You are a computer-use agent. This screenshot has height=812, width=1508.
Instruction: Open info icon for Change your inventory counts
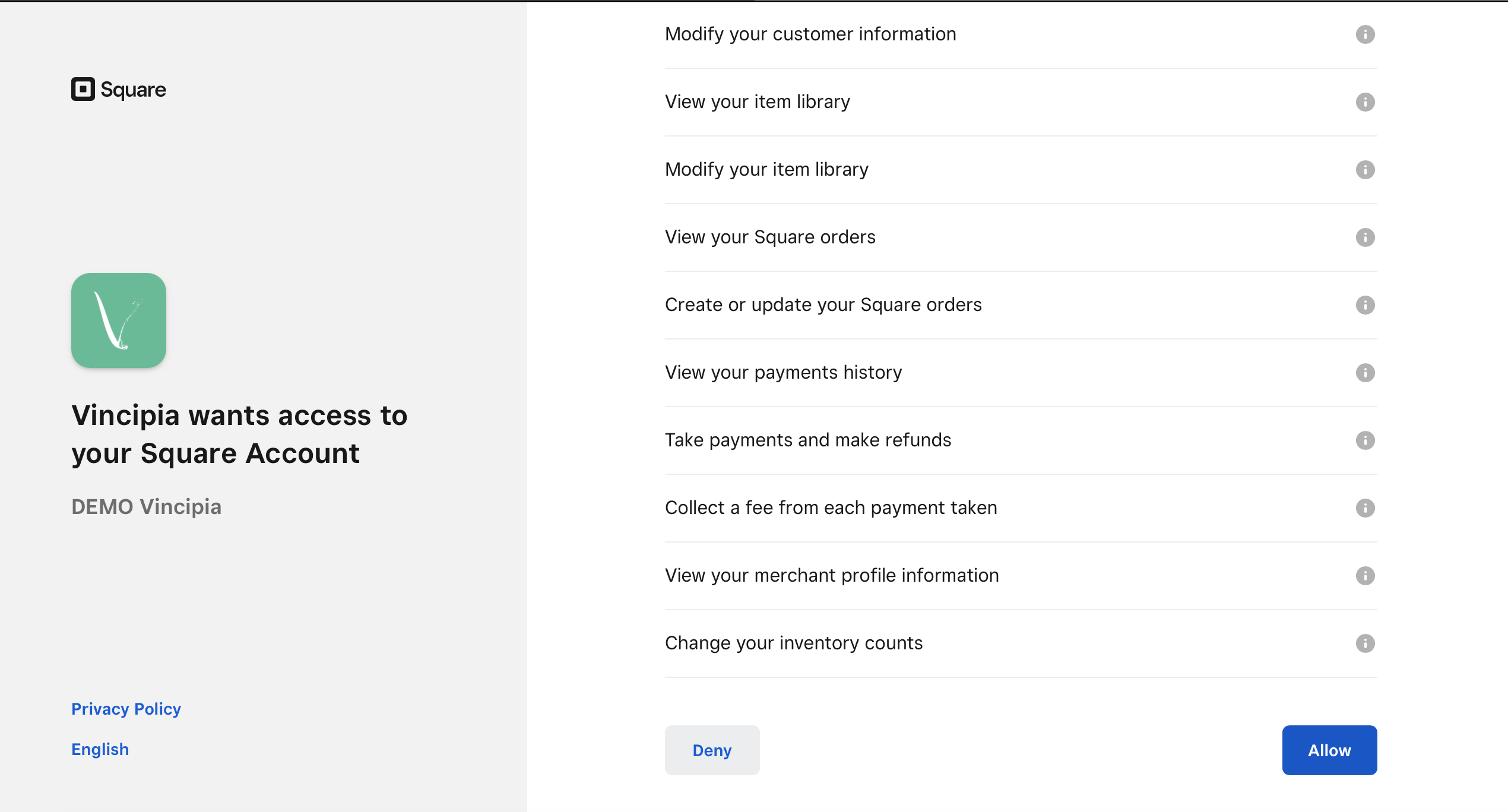pos(1365,643)
